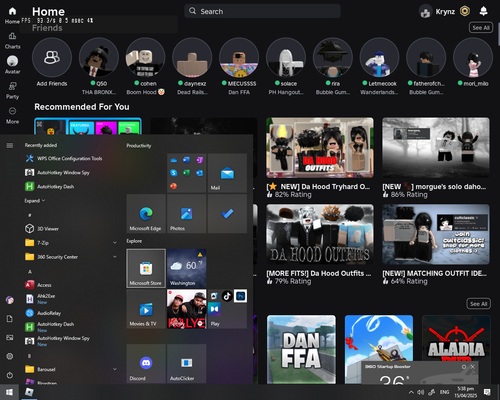Image resolution: width=500 pixels, height=400 pixels.
Task: Open MORE FITS Da Hood Outfits card
Action: coord(320,234)
